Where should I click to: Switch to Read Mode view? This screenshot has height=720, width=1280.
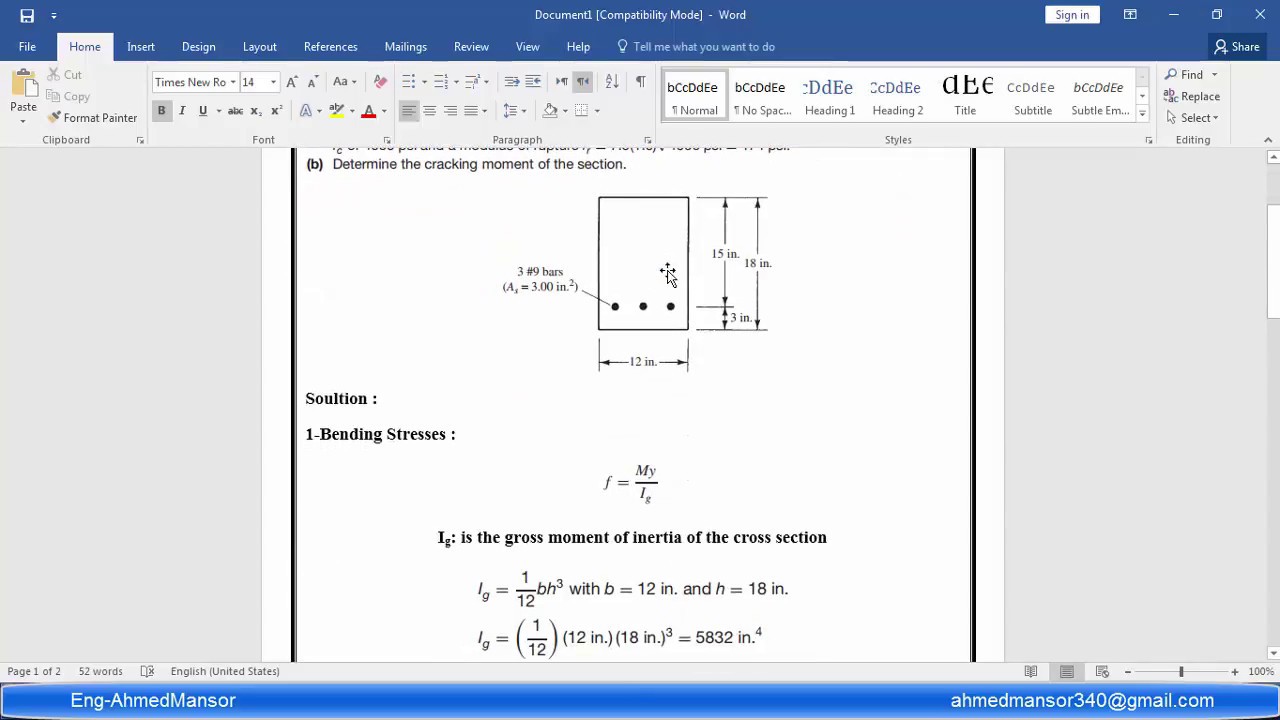[1030, 672]
